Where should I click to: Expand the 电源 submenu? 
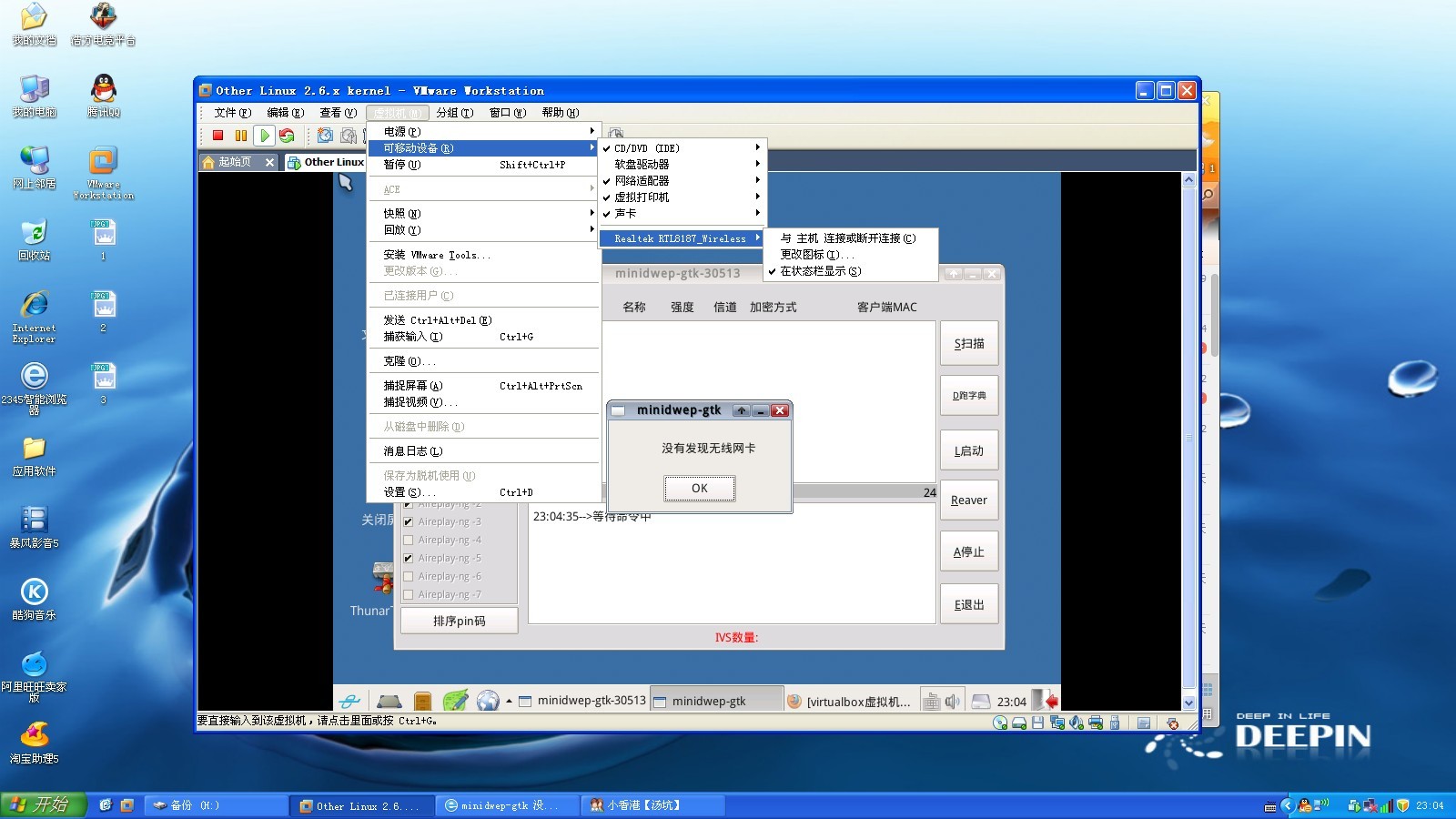483,131
